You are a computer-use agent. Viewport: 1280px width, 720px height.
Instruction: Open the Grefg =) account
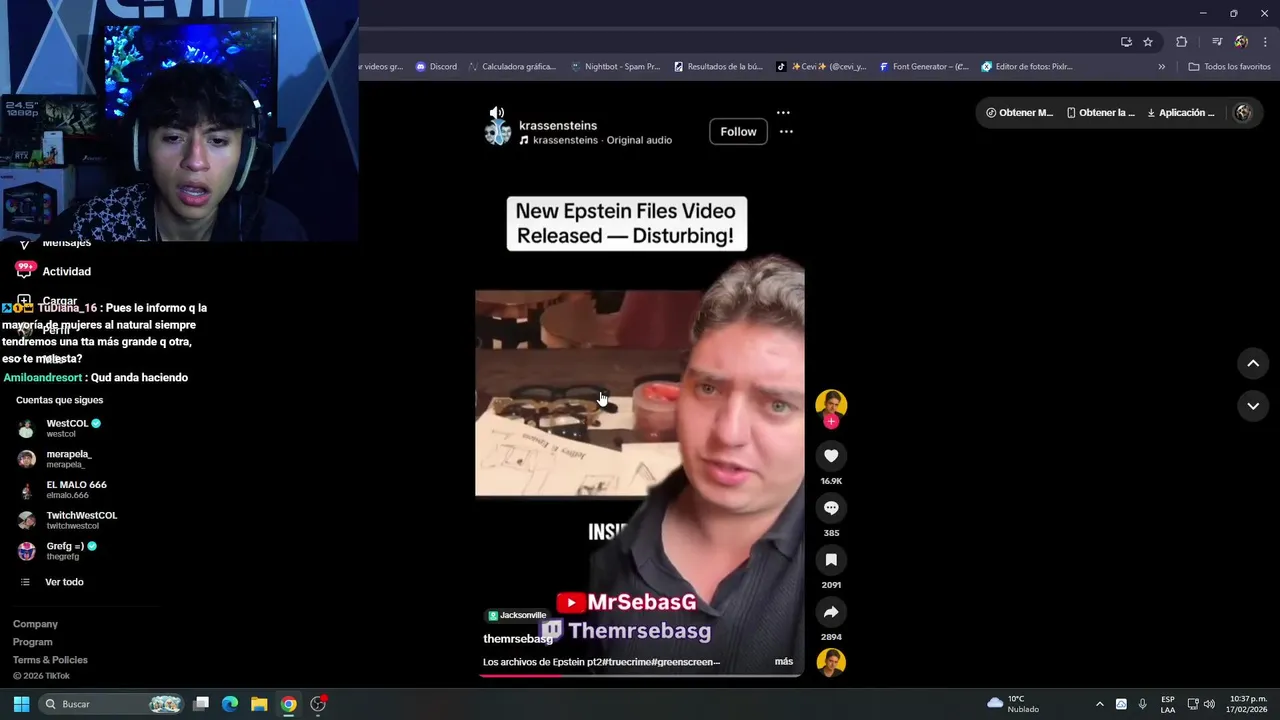pyautogui.click(x=62, y=551)
